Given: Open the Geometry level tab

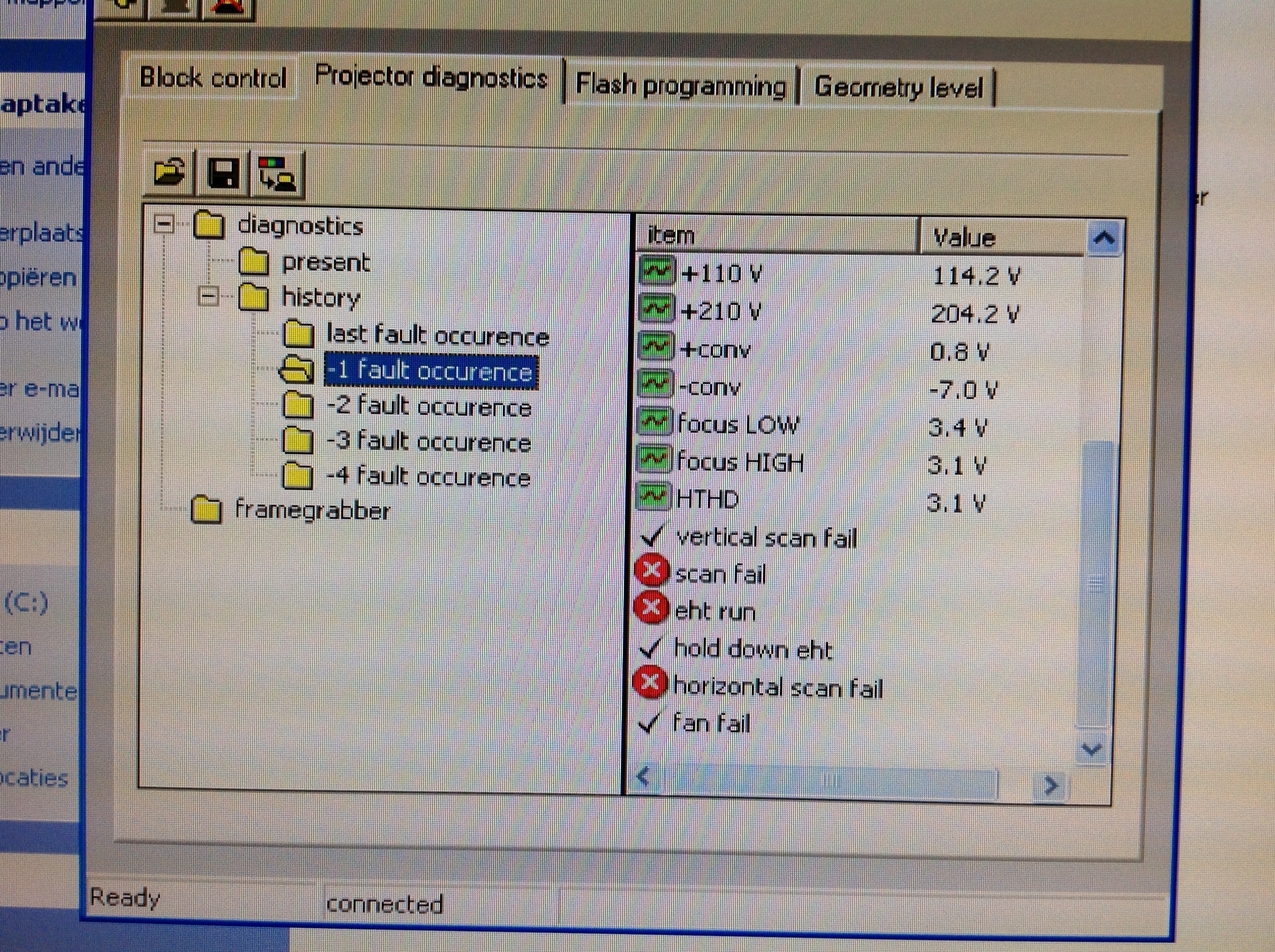Looking at the screenshot, I should click(898, 88).
